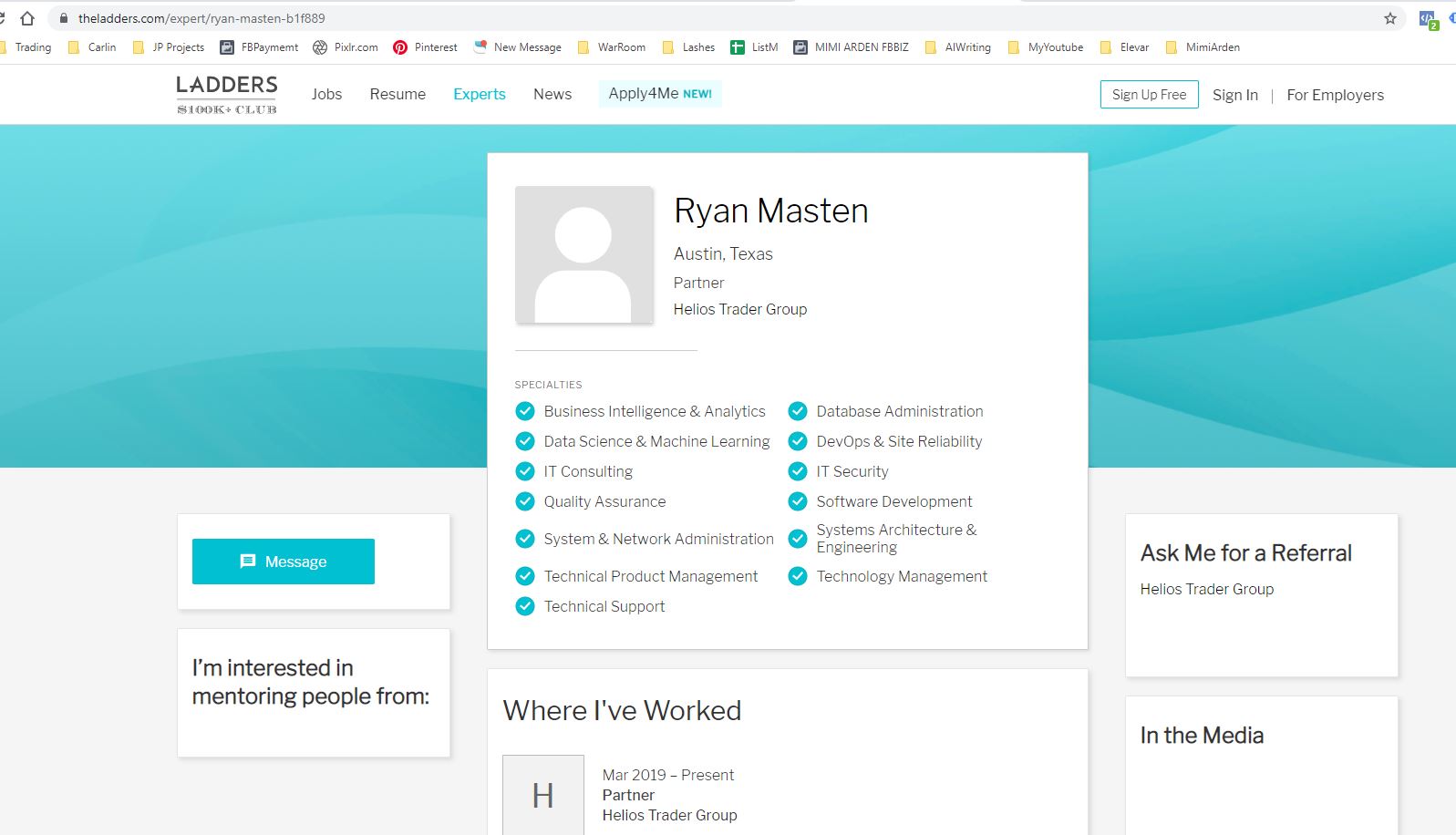
Task: Open the Pinterest bookmark
Action: [x=425, y=47]
